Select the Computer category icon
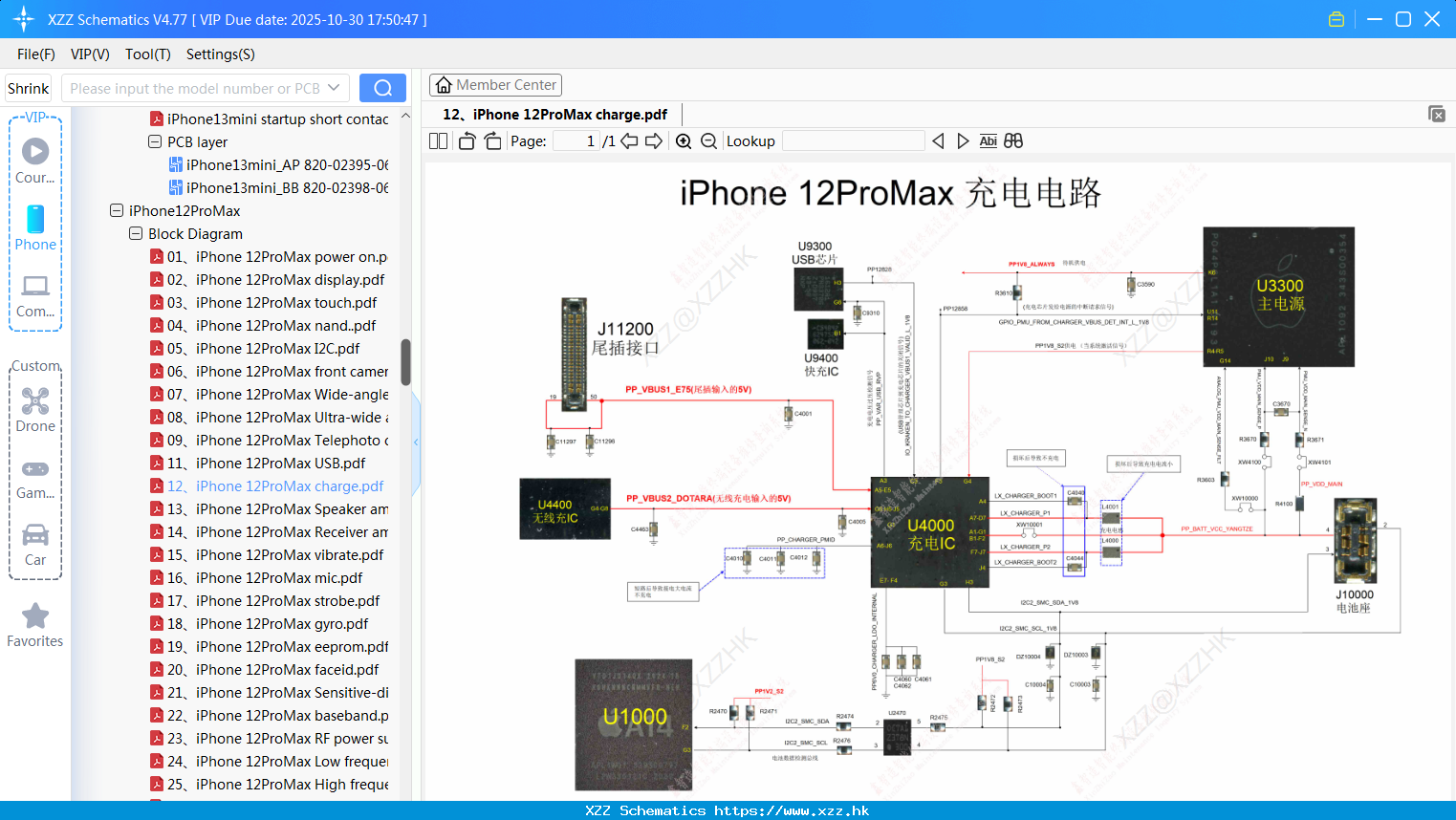Viewport: 1456px width, 820px height. pos(35,295)
